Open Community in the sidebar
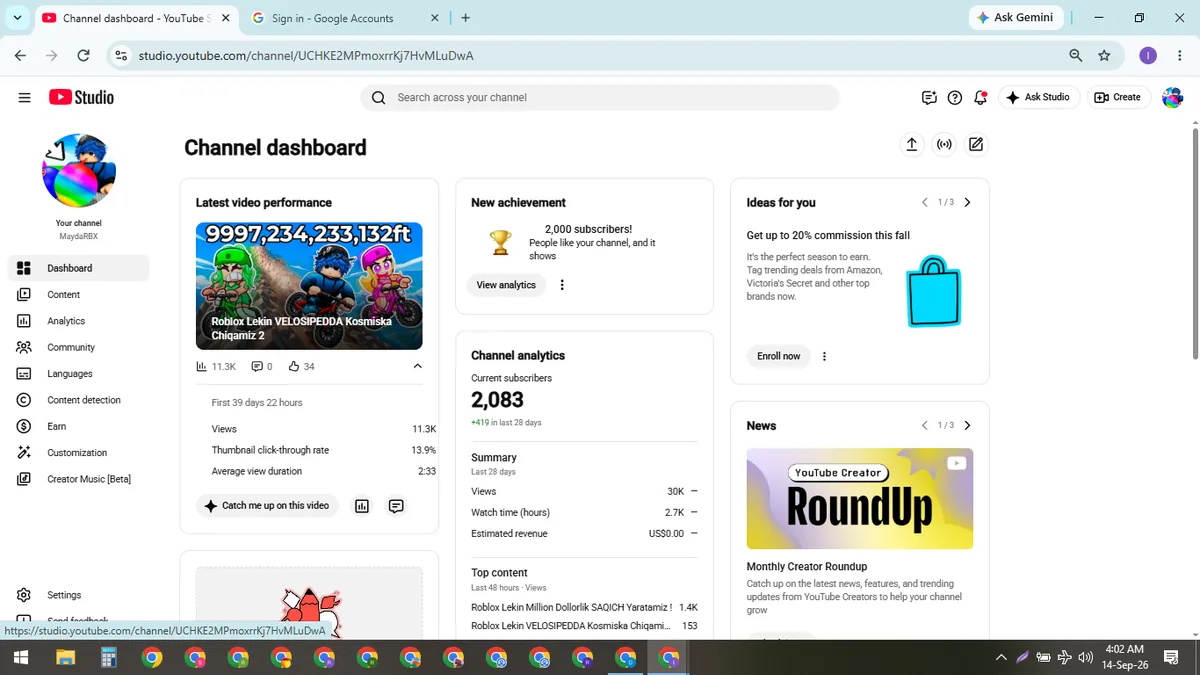 coord(79,347)
